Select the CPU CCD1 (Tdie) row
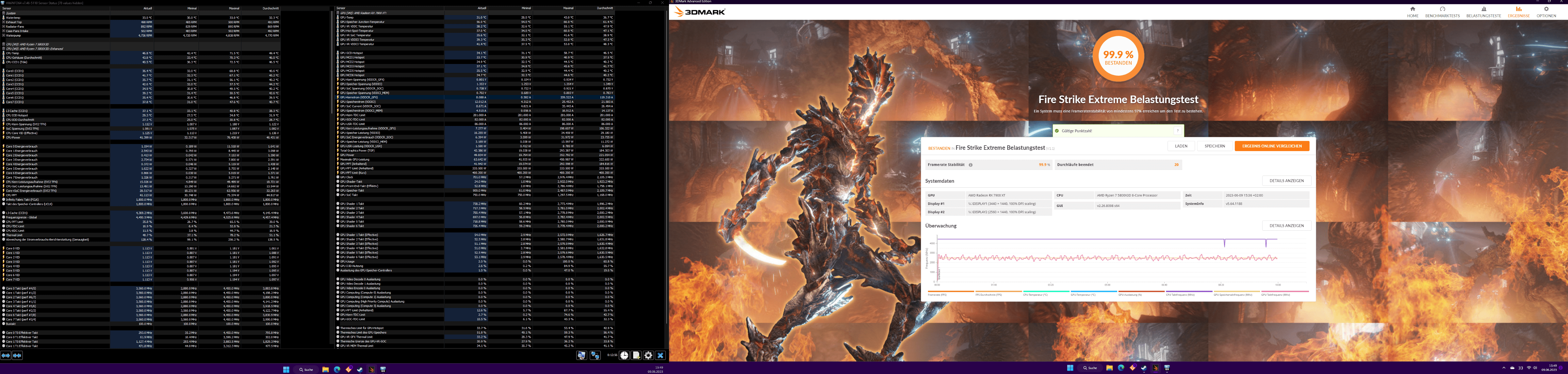The height and width of the screenshot is (374, 1568). point(140,62)
